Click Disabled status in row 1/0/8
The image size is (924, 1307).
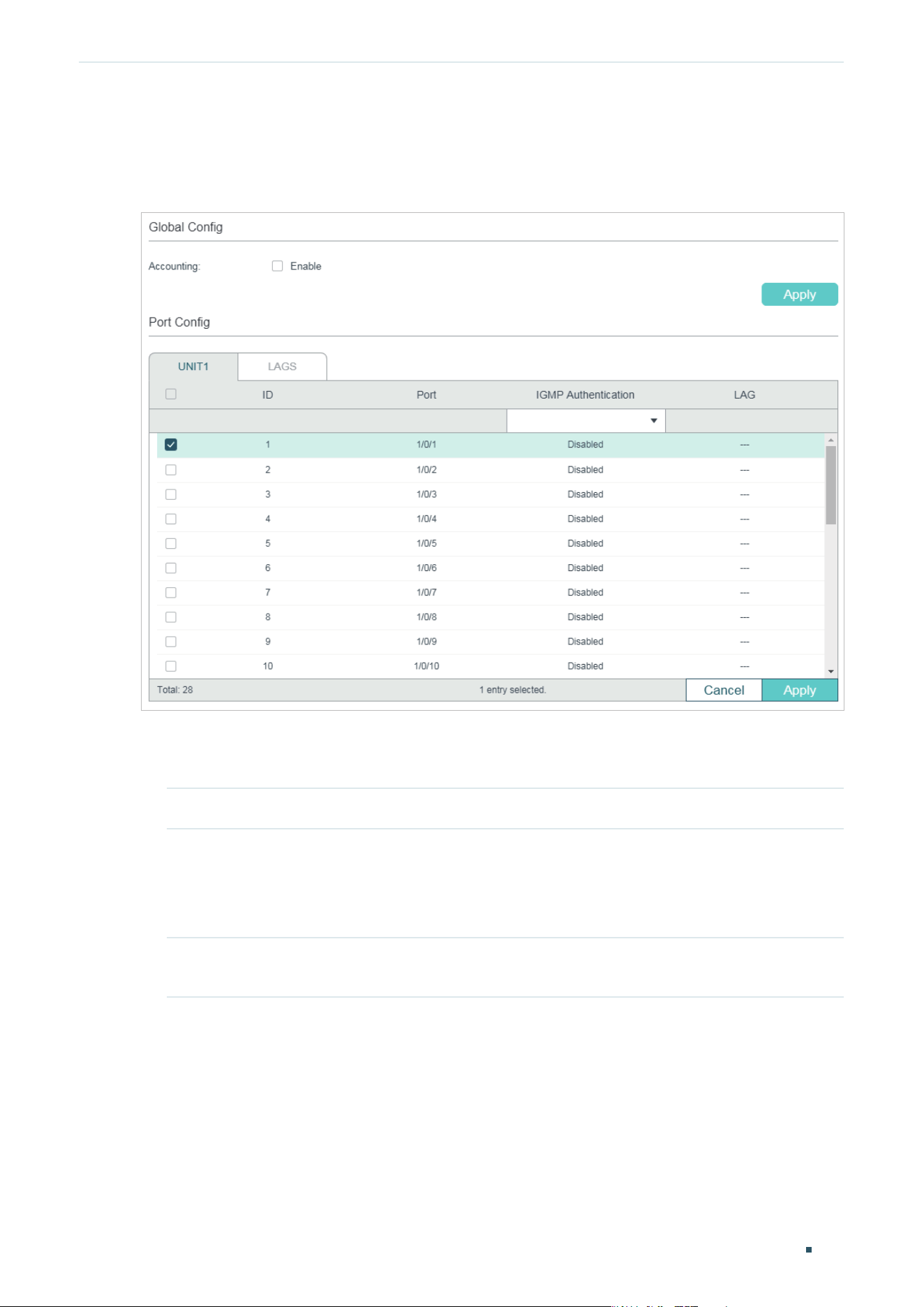[586, 617]
